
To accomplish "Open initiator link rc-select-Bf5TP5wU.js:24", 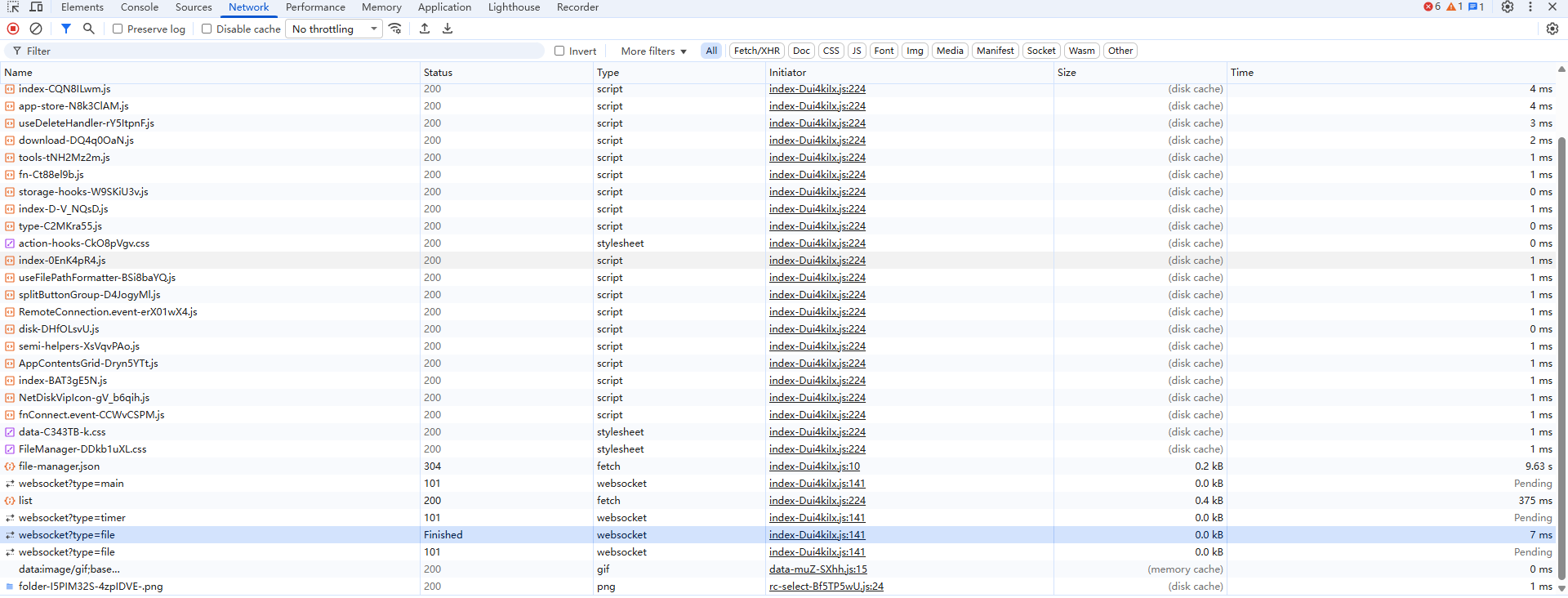I will pyautogui.click(x=826, y=587).
